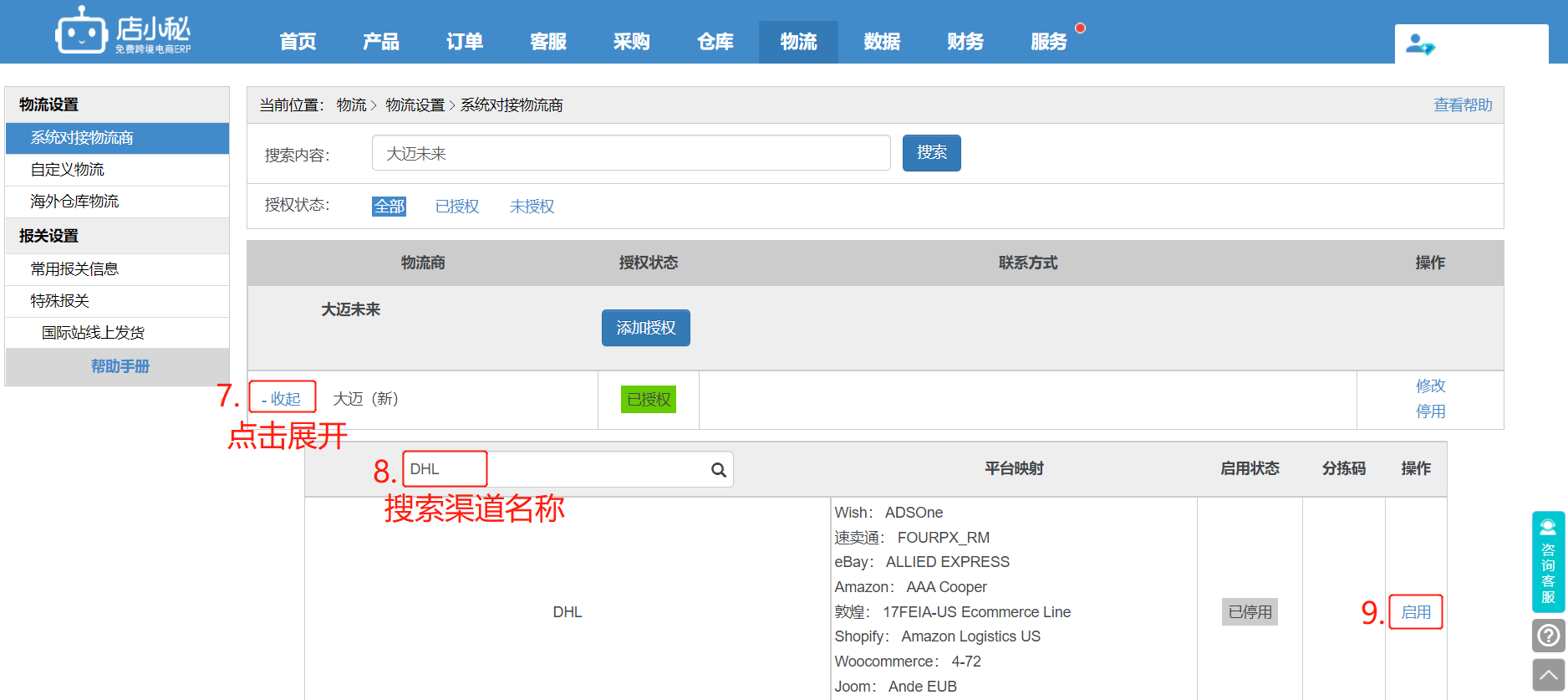The width and height of the screenshot is (1568, 700).
Task: Open the 咨询客服 customer service widget
Action: tap(1548, 562)
